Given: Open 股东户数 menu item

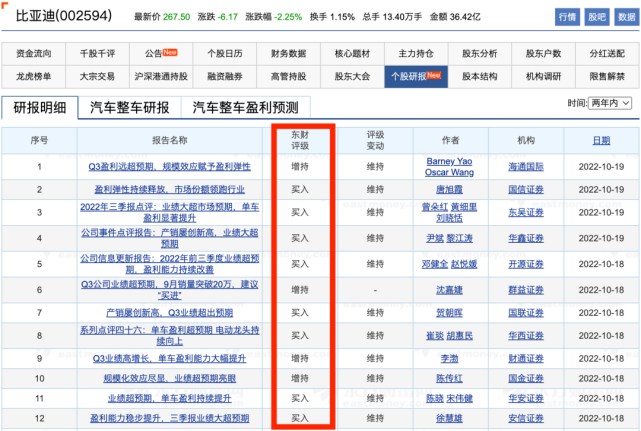Looking at the screenshot, I should (x=544, y=54).
